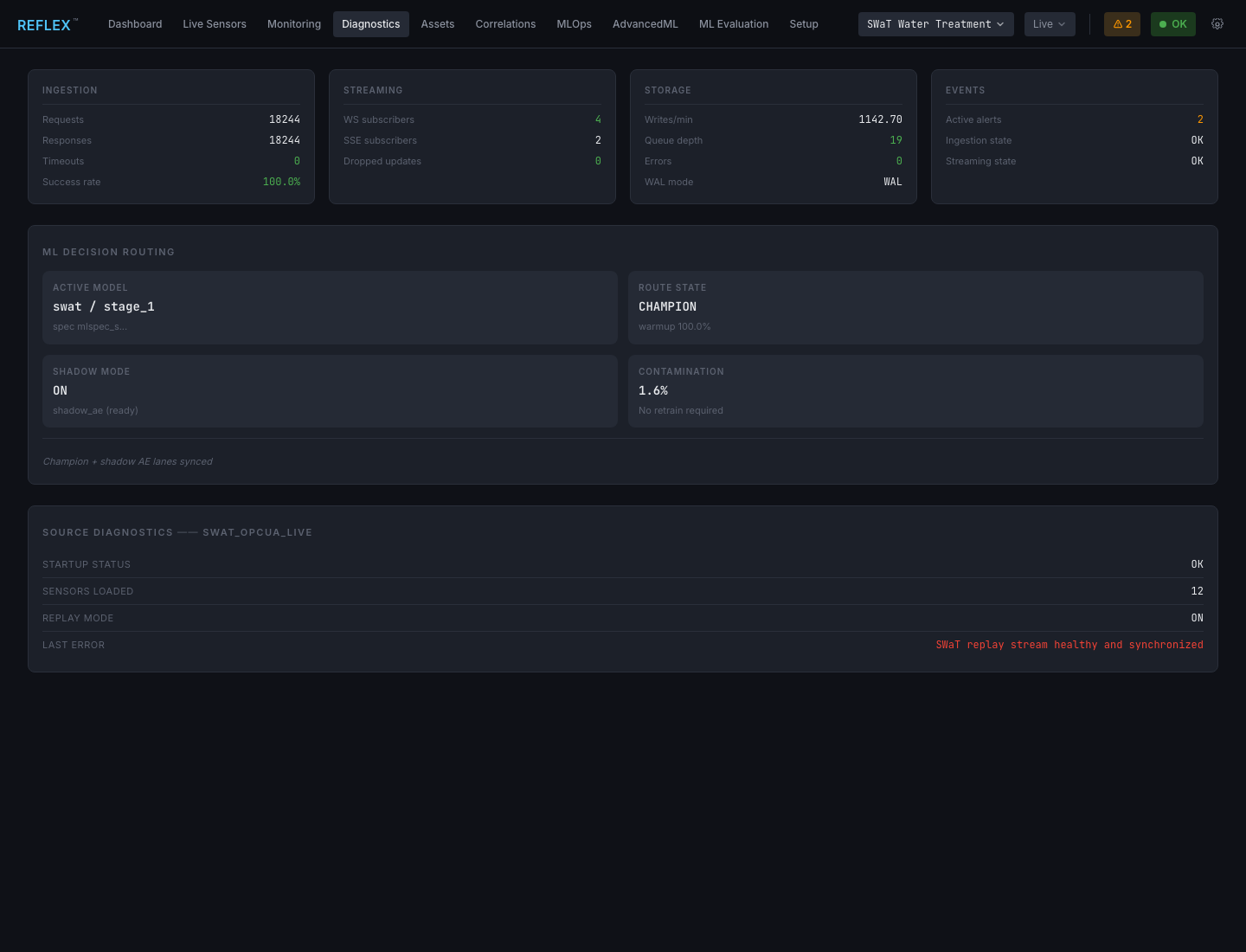Click the 'No retrain required' text
The height and width of the screenshot is (952, 1246).
(681, 410)
